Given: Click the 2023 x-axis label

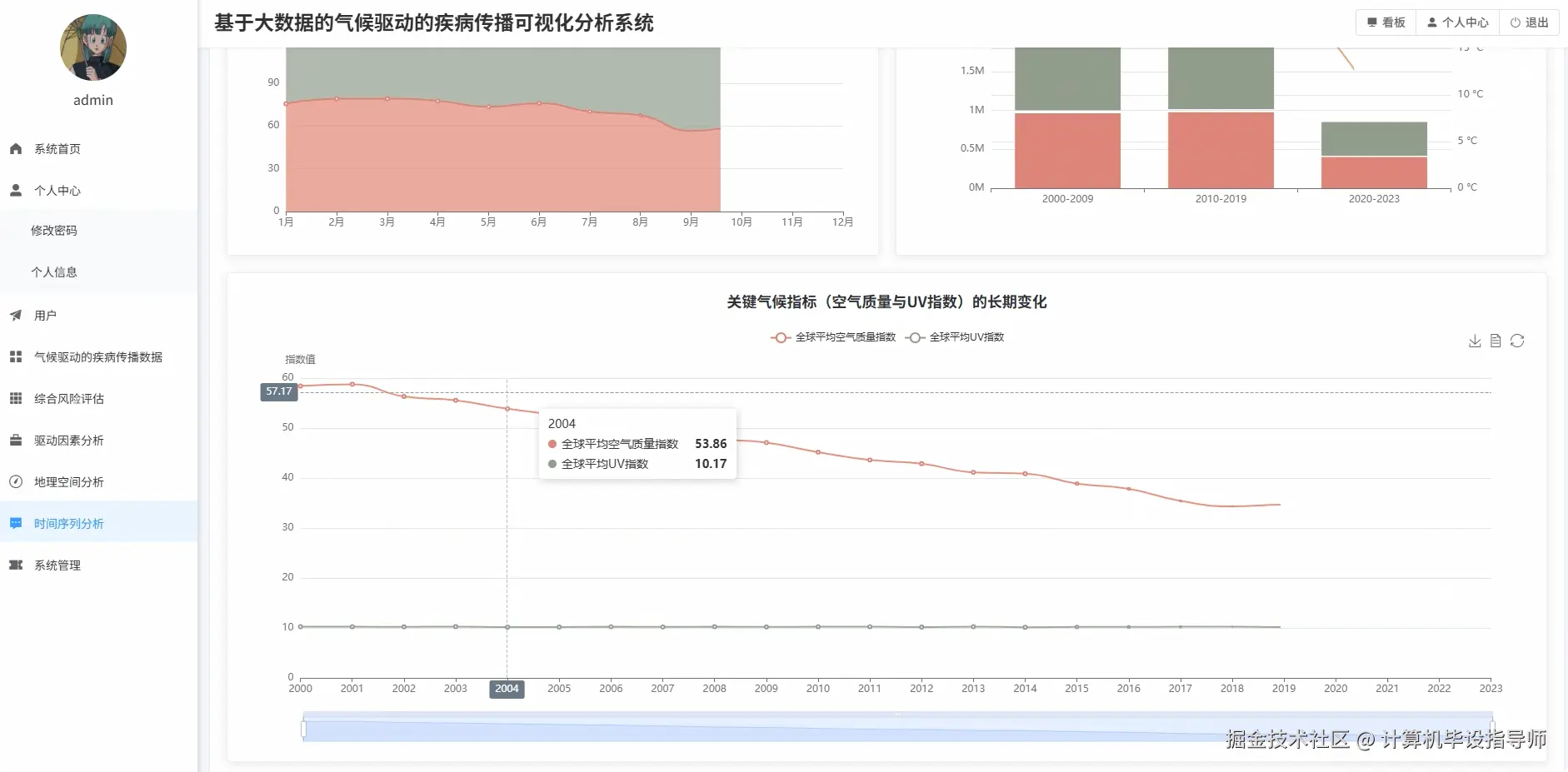Looking at the screenshot, I should (x=1491, y=689).
